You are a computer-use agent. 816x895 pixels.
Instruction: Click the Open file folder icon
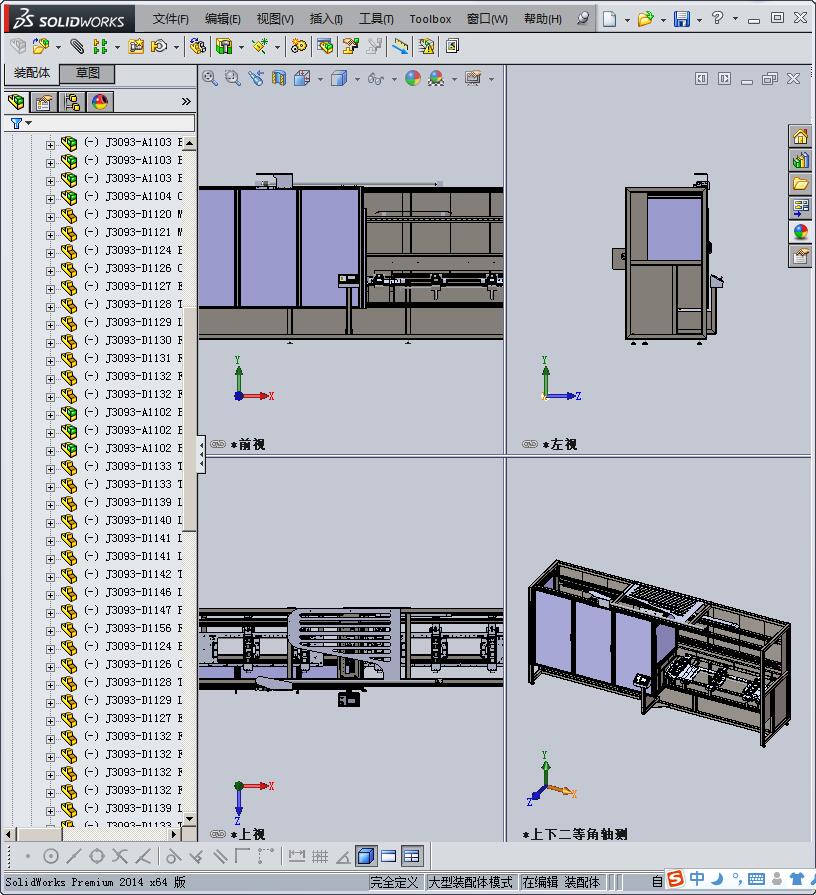[645, 19]
